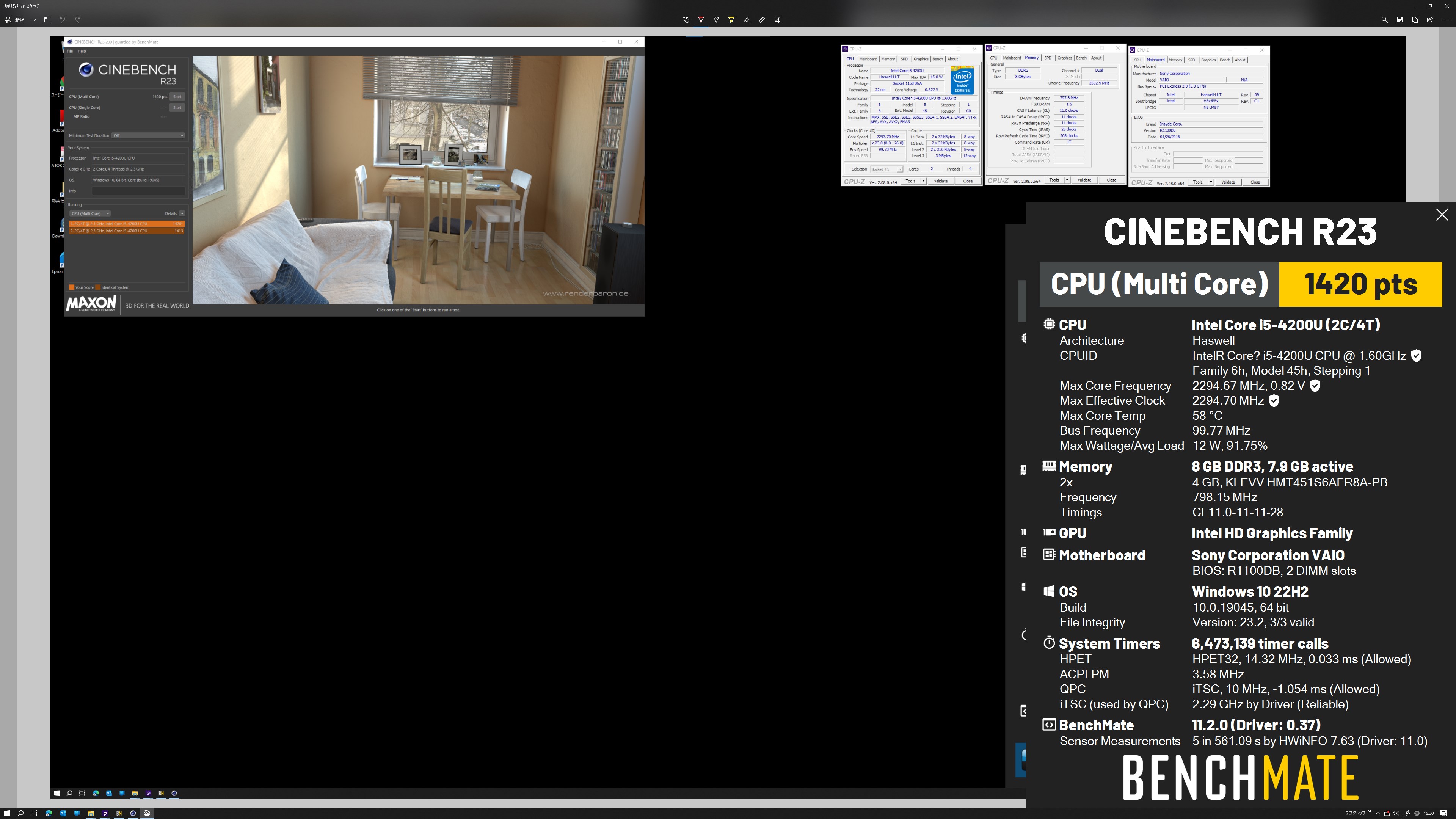The image size is (1456, 819).
Task: Open the Minimum Test Duration dropdown
Action: click(x=148, y=136)
